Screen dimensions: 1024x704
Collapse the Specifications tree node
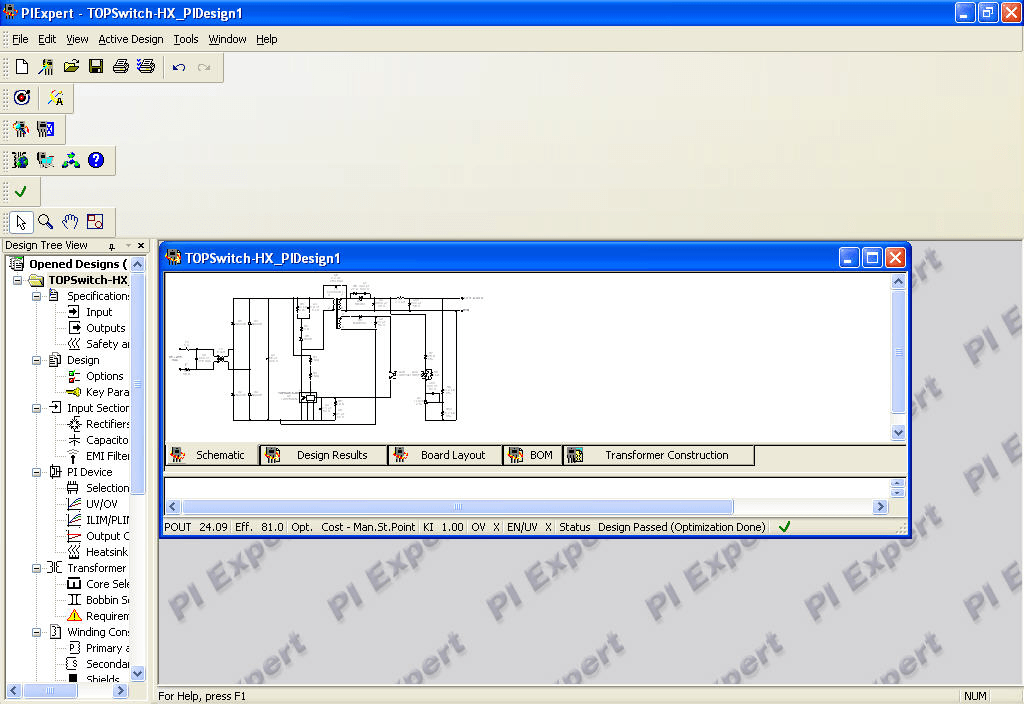coord(37,296)
